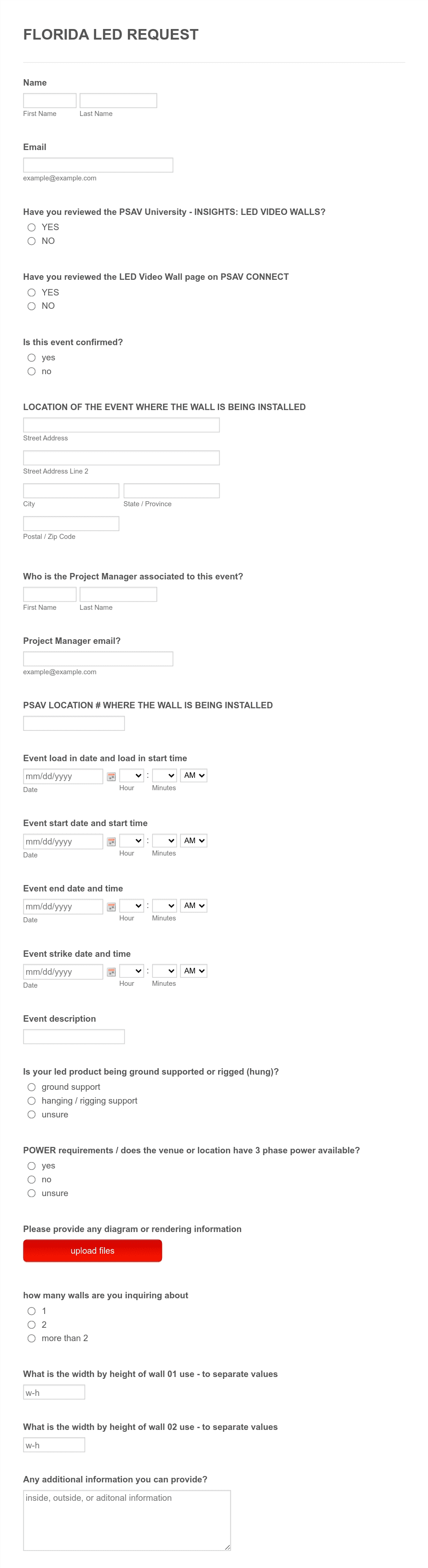Click the Street Address input field
This screenshot has height=1568, width=428.
pos(121,425)
